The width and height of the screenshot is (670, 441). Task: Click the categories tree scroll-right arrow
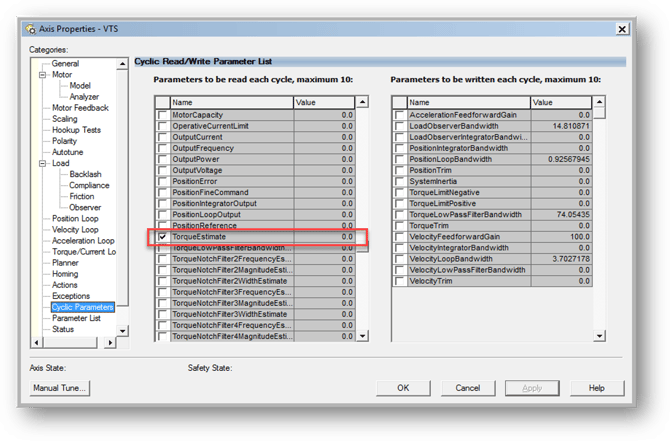point(110,342)
